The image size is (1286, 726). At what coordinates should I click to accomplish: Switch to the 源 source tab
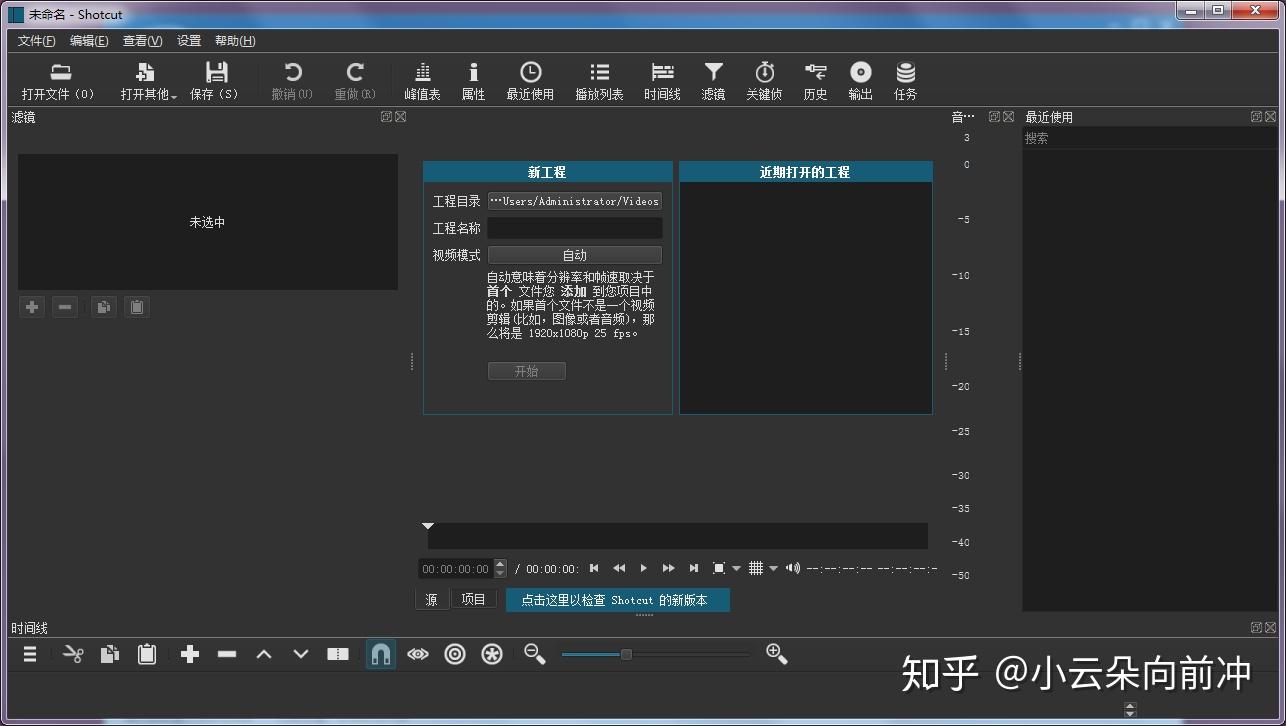431,600
